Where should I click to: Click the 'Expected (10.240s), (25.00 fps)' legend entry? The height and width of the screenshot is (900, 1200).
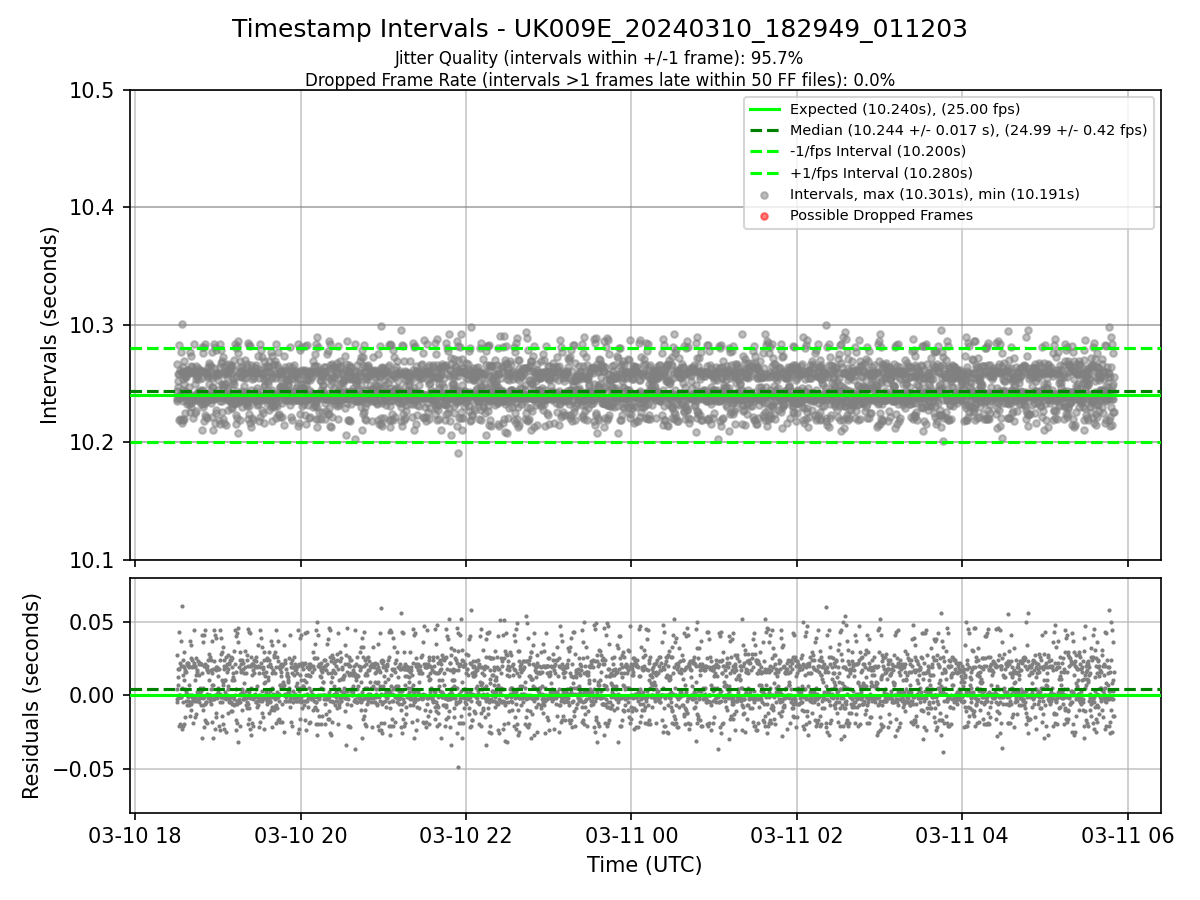point(904,109)
